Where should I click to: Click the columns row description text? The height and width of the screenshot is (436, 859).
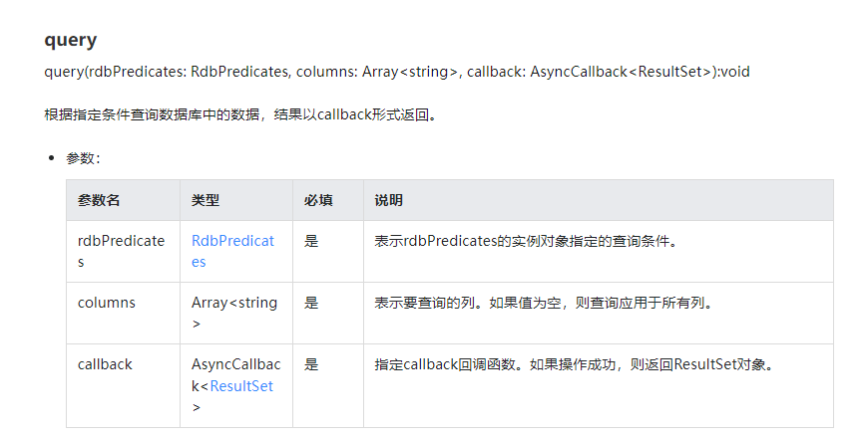[x=544, y=303]
